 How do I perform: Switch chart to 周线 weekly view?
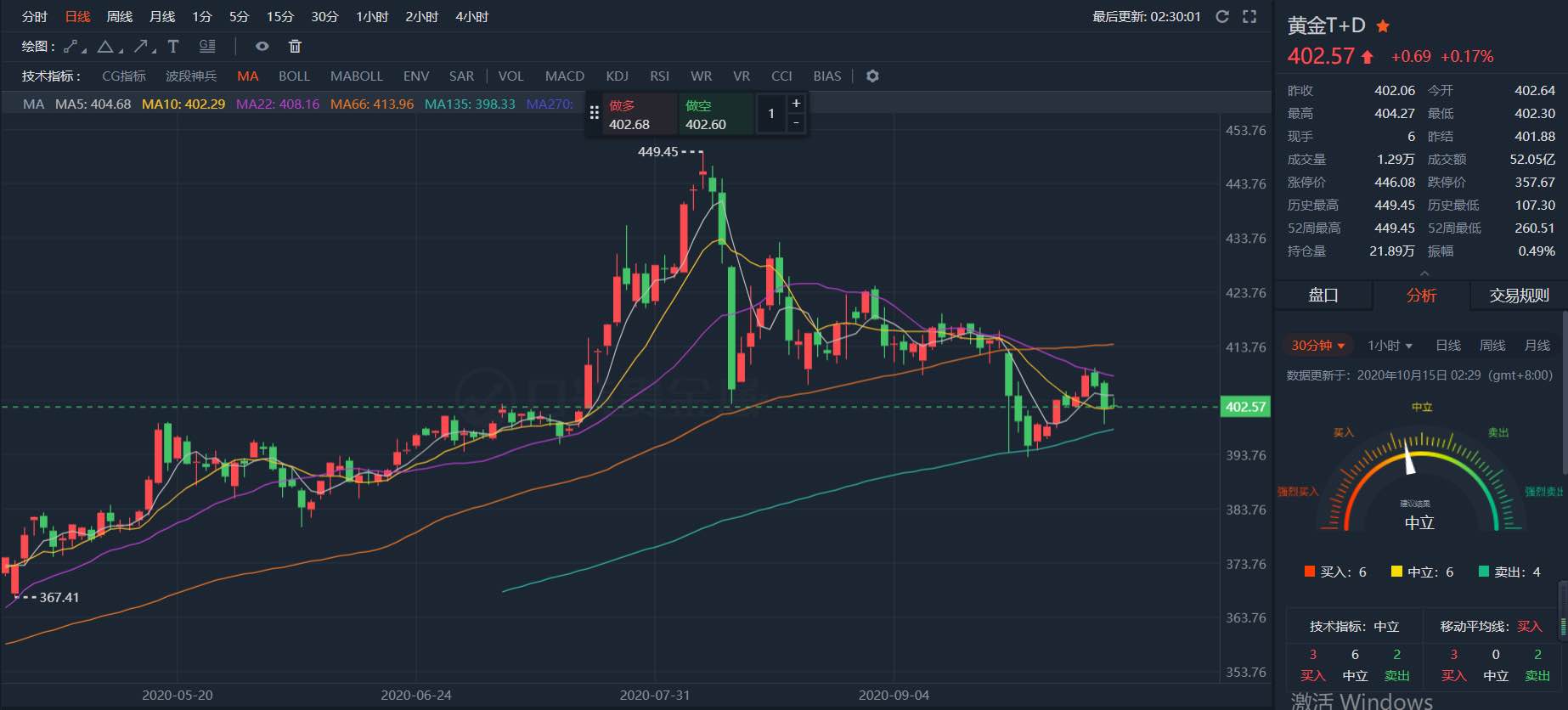pos(120,17)
